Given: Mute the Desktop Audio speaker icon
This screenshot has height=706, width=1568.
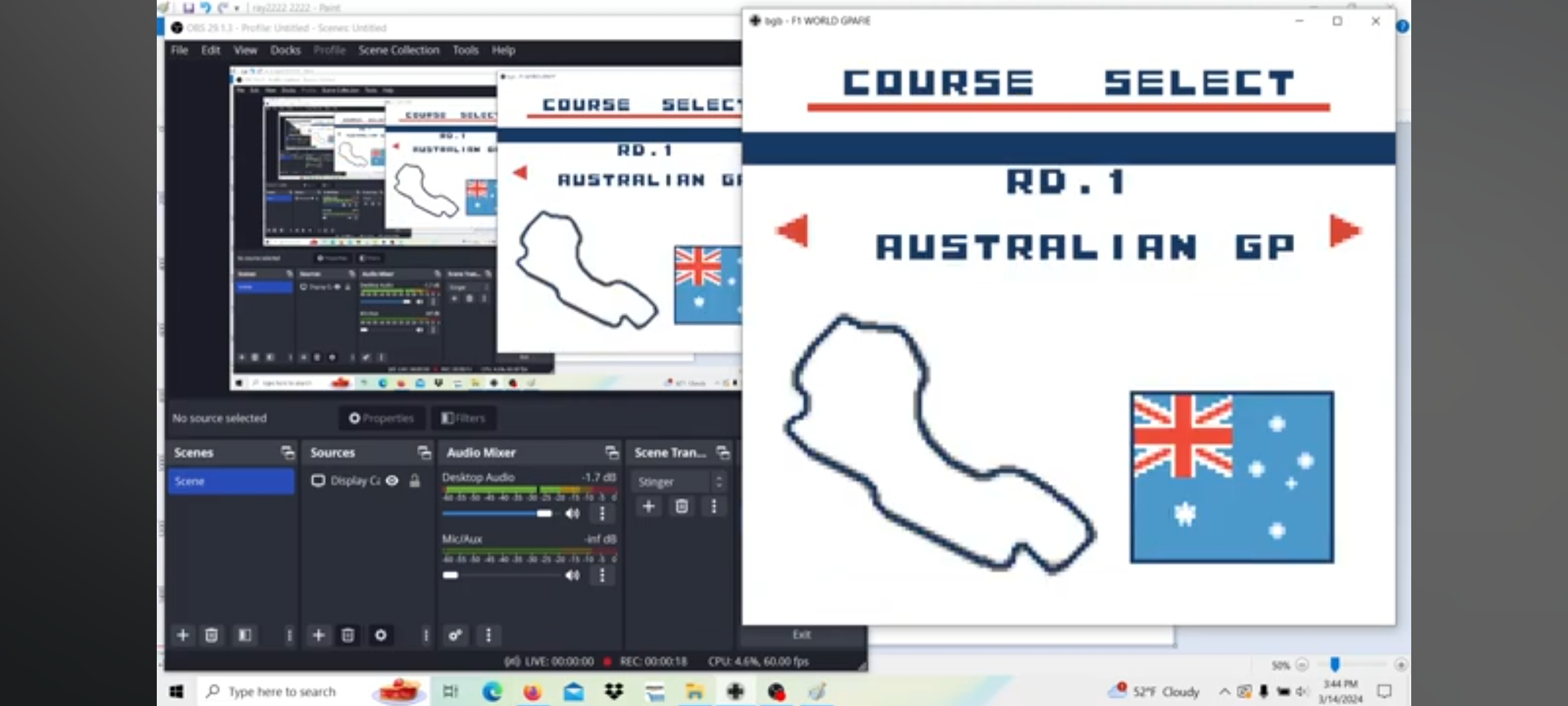Looking at the screenshot, I should pos(572,513).
